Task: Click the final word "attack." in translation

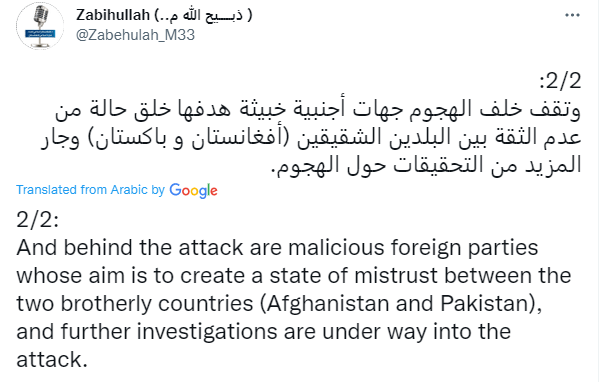Action: point(52,360)
